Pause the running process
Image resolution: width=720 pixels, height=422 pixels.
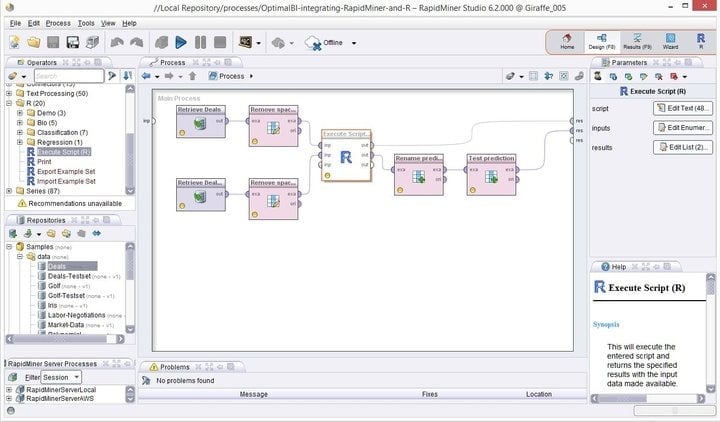[201, 43]
